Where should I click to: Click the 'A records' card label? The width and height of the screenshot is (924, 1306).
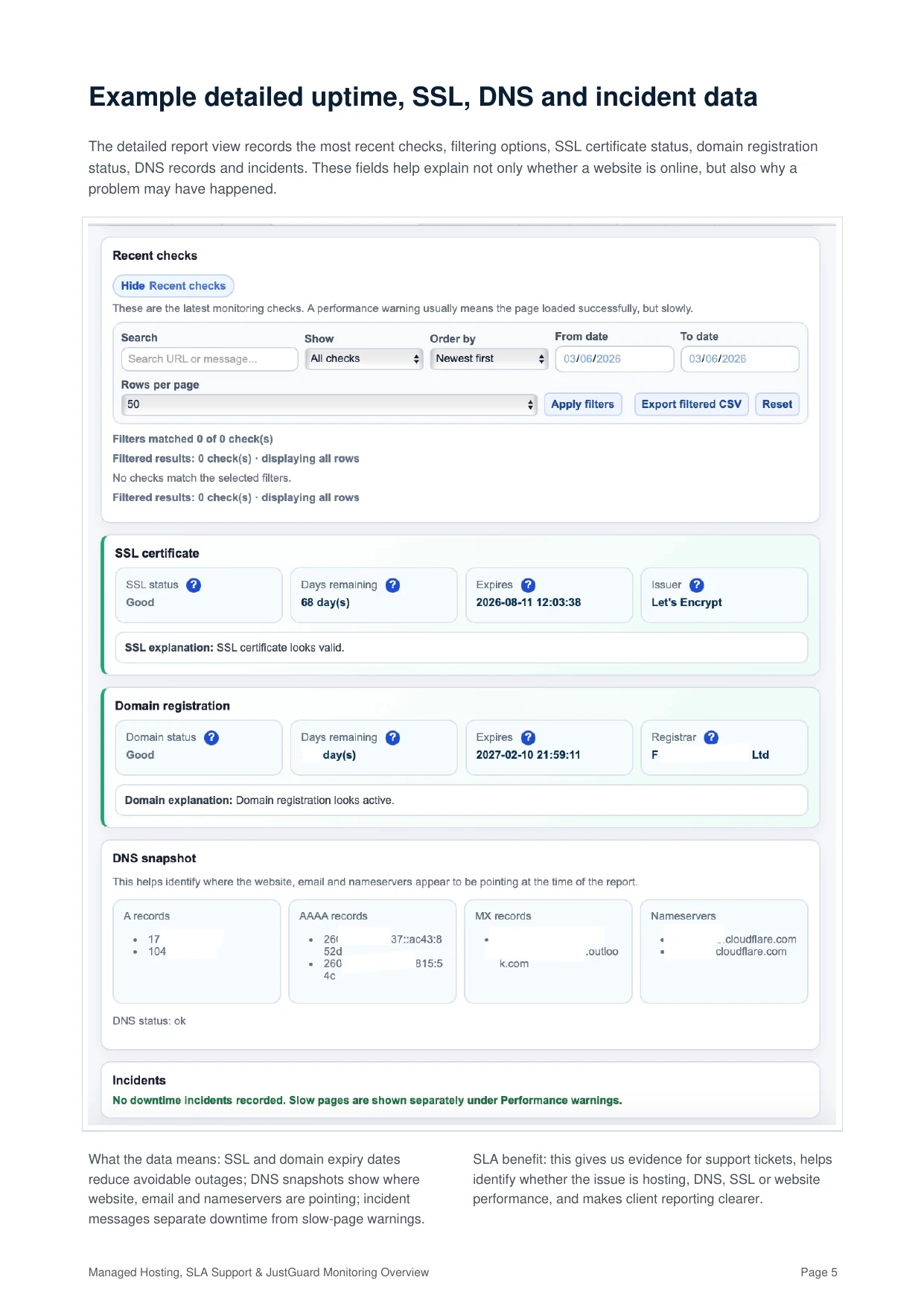point(147,917)
